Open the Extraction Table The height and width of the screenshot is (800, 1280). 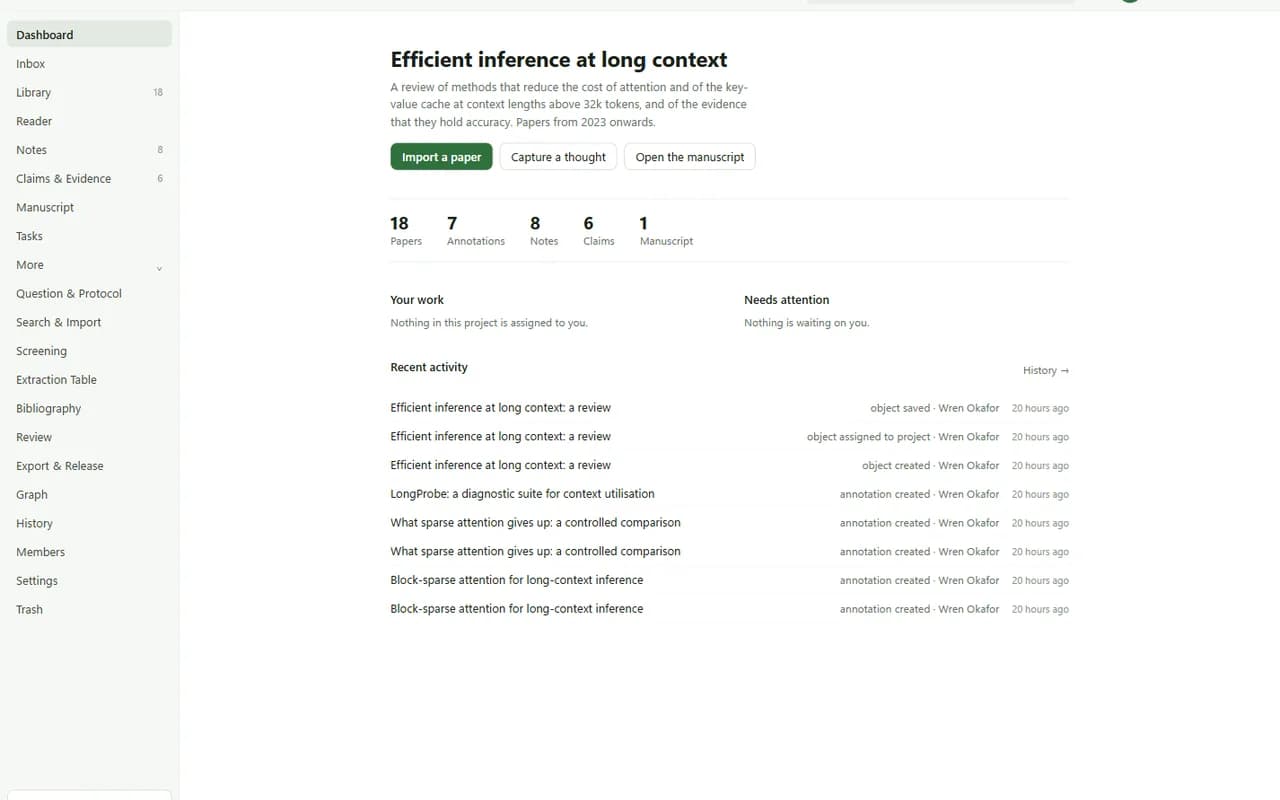tap(89, 380)
